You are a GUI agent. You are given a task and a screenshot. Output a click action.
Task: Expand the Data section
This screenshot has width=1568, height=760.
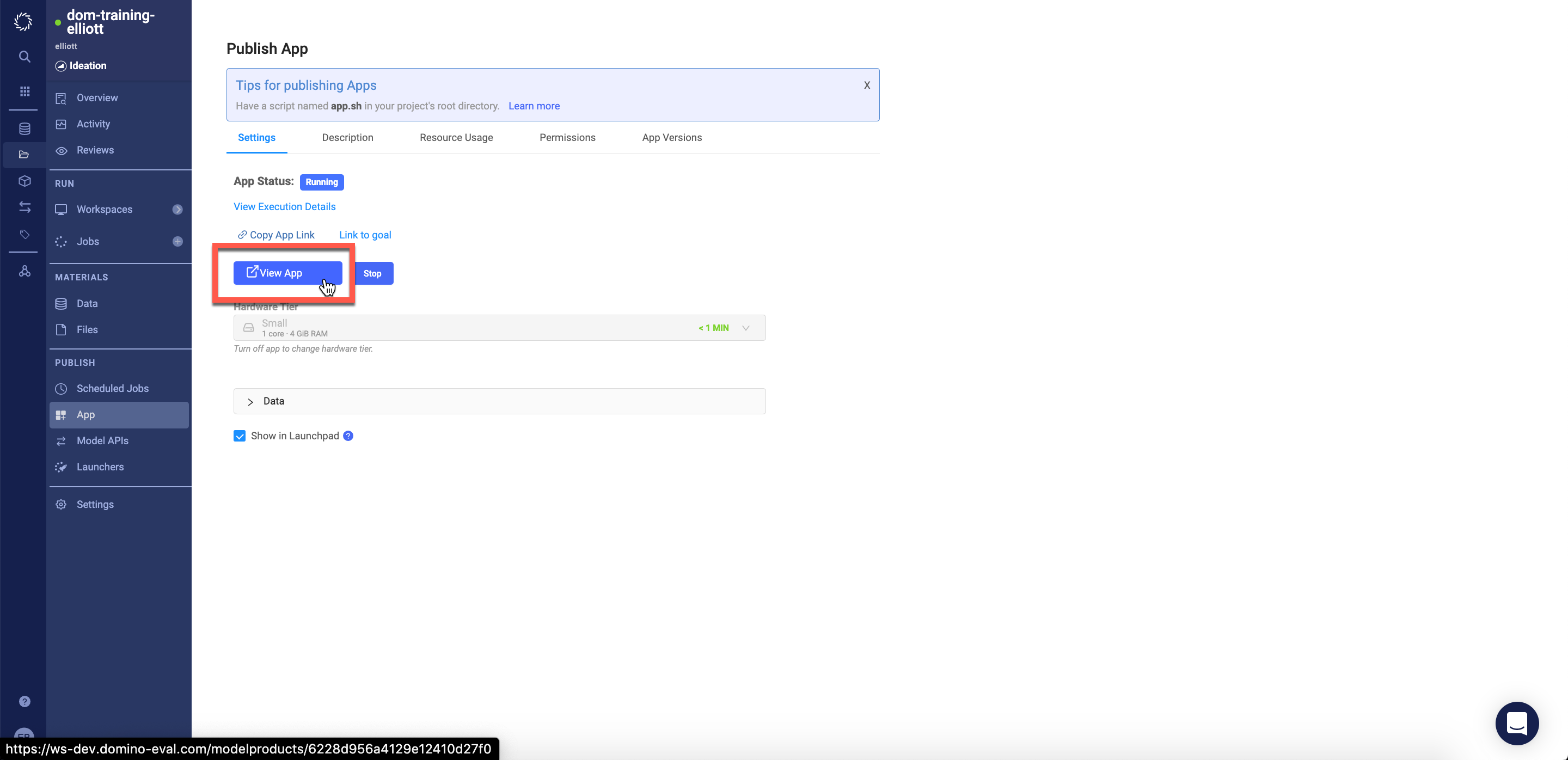point(250,402)
